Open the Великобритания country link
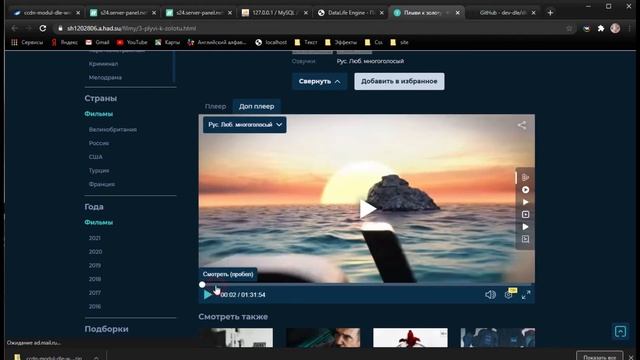Viewport: 640px width, 360px height. pyautogui.click(x=113, y=129)
